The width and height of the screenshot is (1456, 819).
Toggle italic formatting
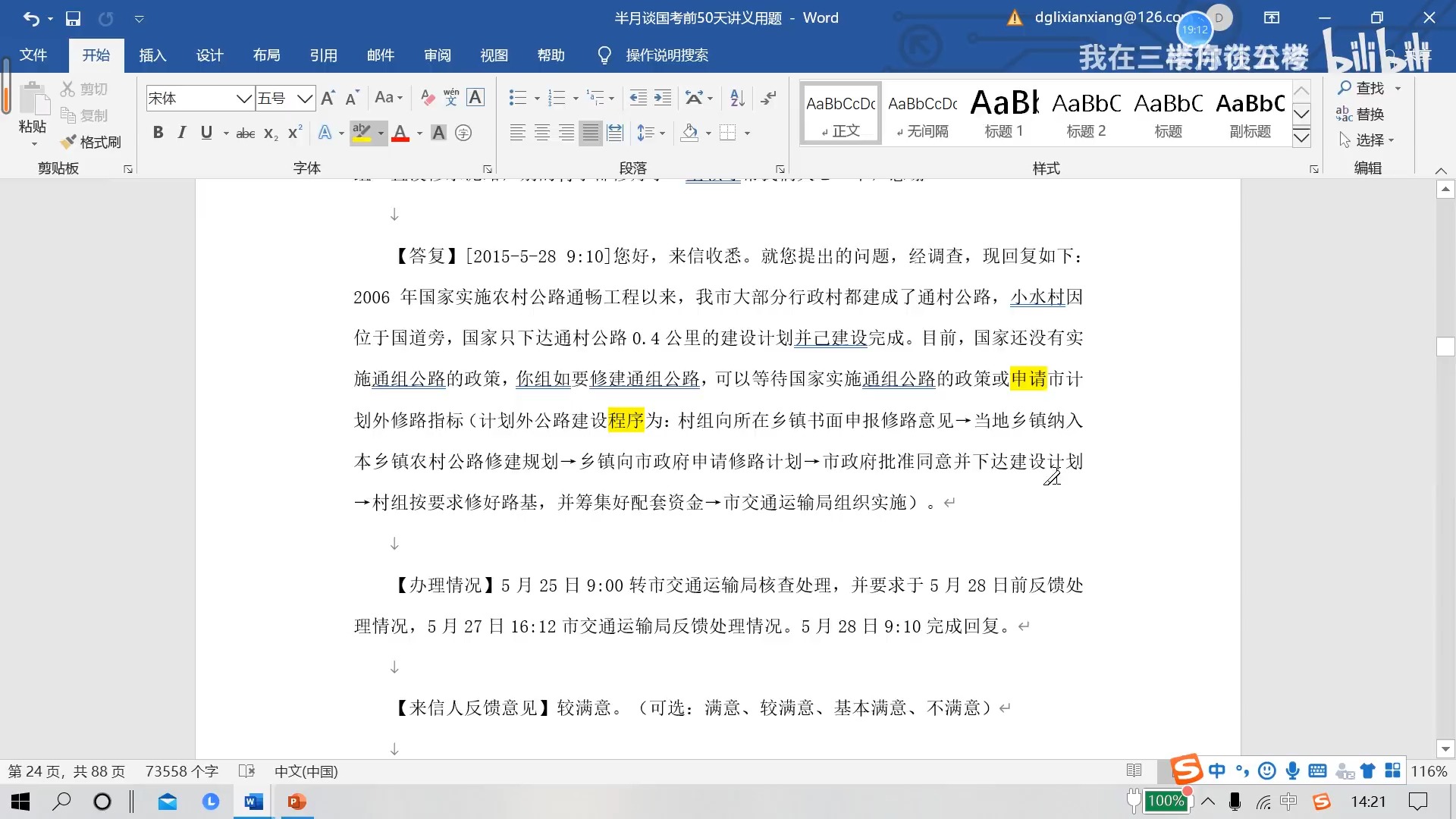point(181,133)
